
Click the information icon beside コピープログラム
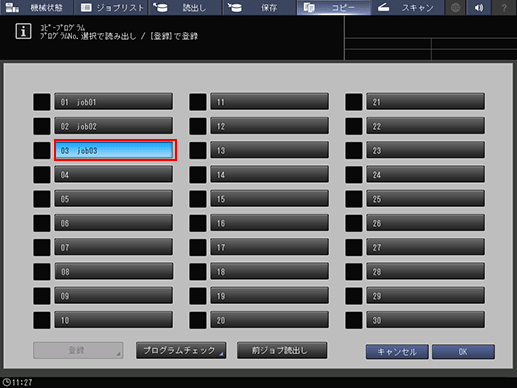(x=23, y=31)
